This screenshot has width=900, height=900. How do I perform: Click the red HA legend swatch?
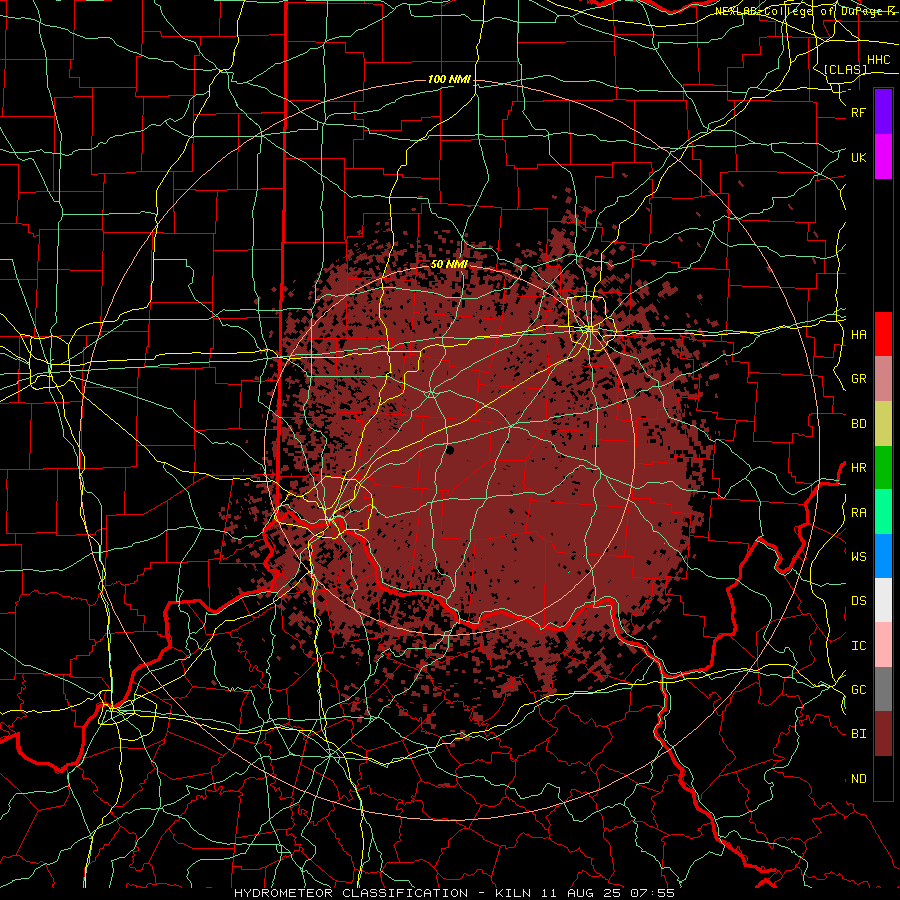point(883,334)
